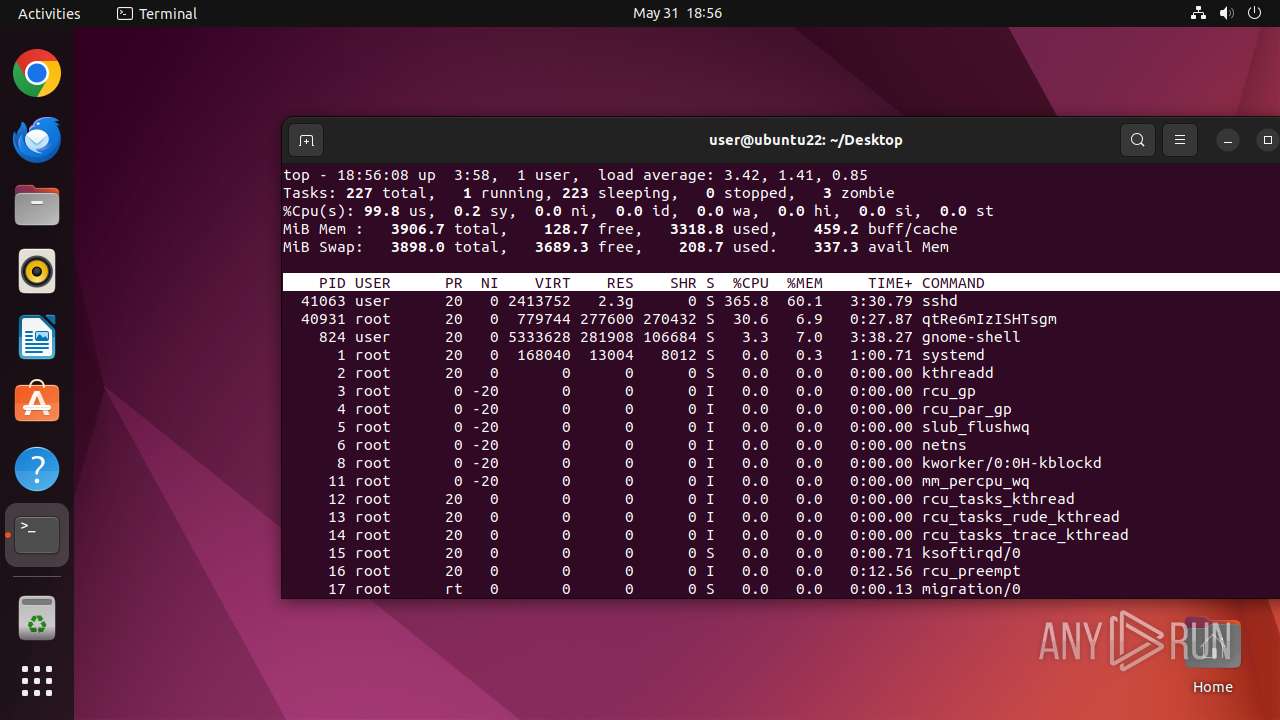Select the ksoftirqd/0 process name
This screenshot has width=1280, height=720.
[971, 553]
